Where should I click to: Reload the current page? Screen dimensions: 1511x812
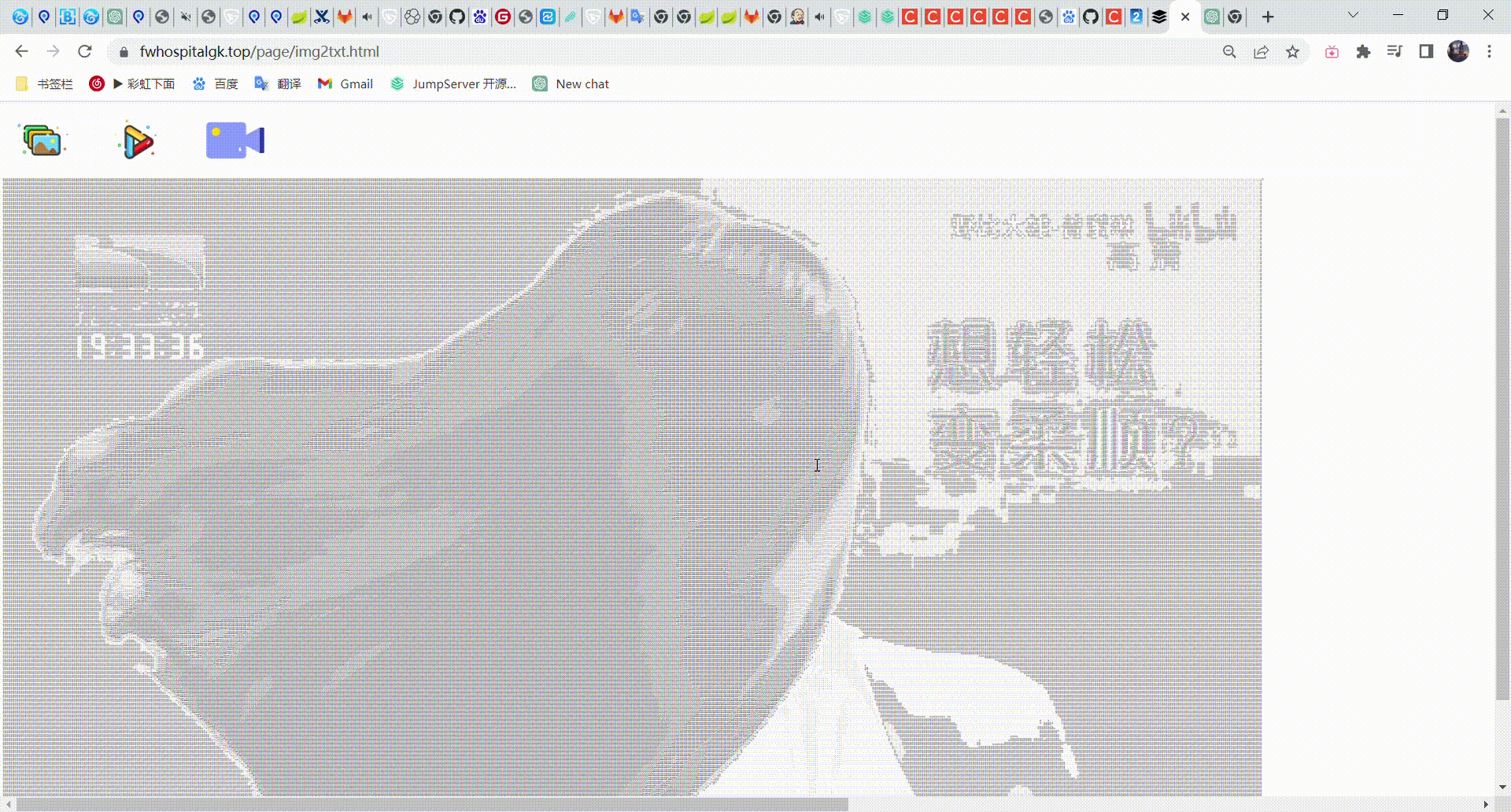85,51
